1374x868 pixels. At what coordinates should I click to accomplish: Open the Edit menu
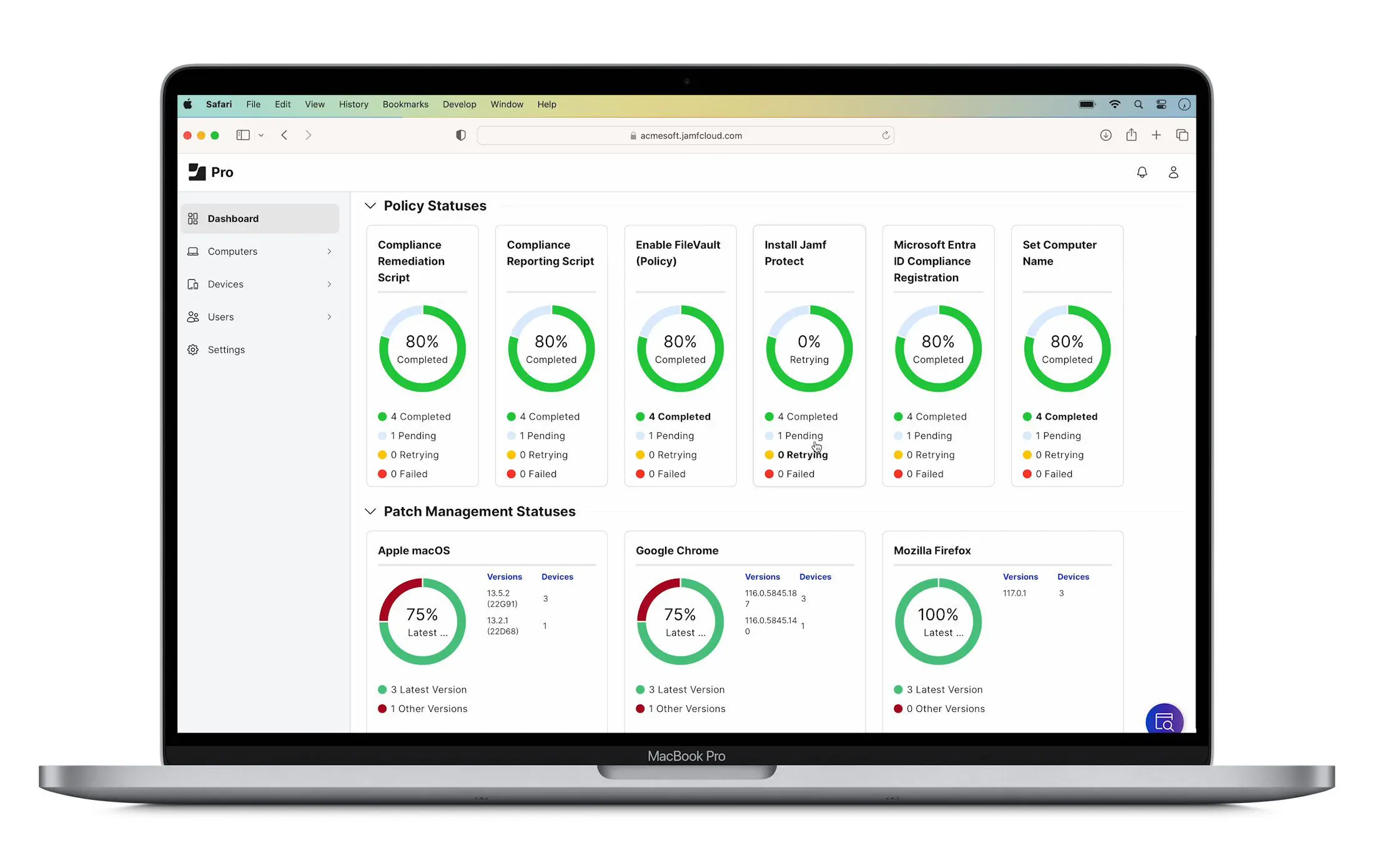pos(282,104)
